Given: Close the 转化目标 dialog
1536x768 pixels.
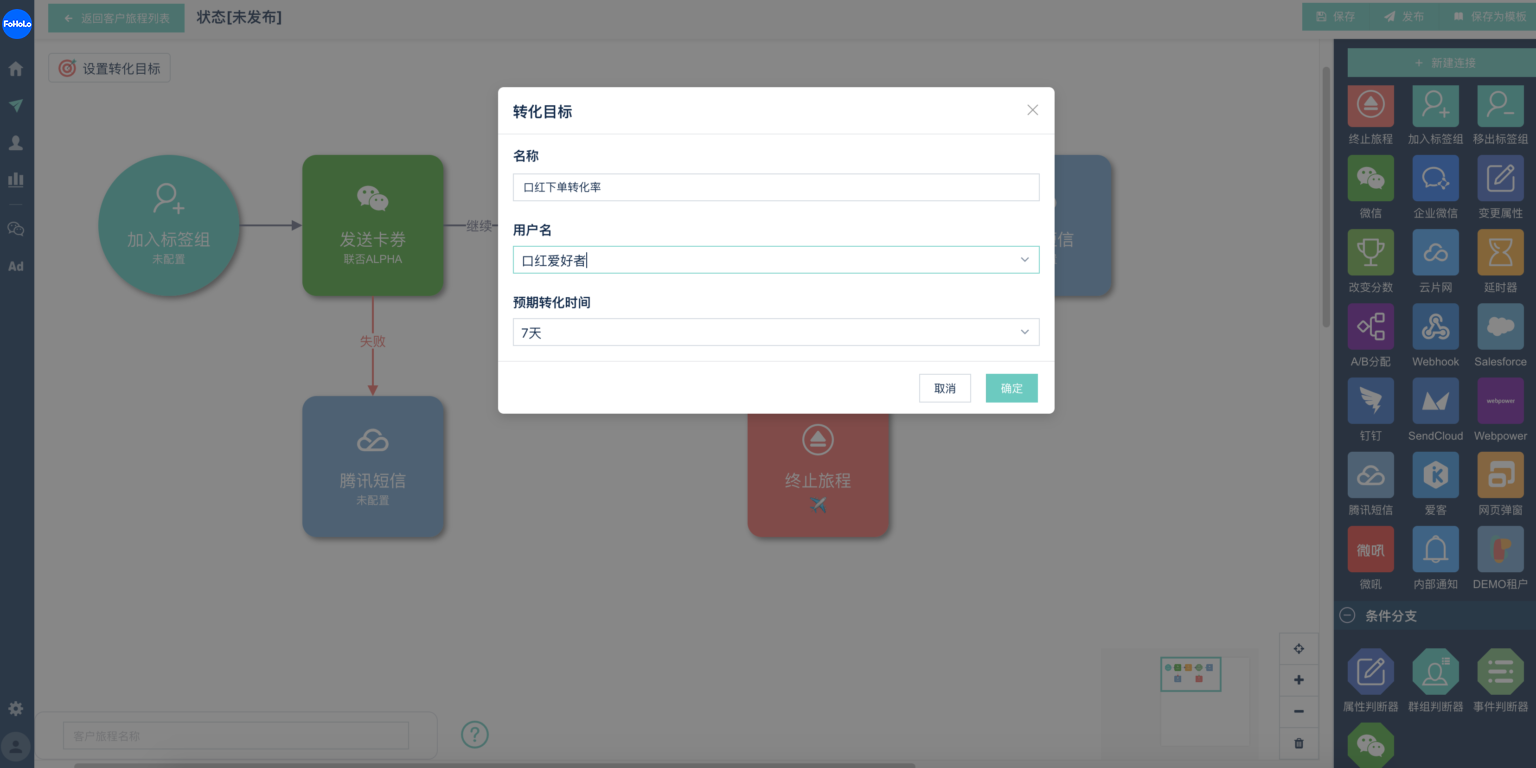Looking at the screenshot, I should (x=1033, y=110).
